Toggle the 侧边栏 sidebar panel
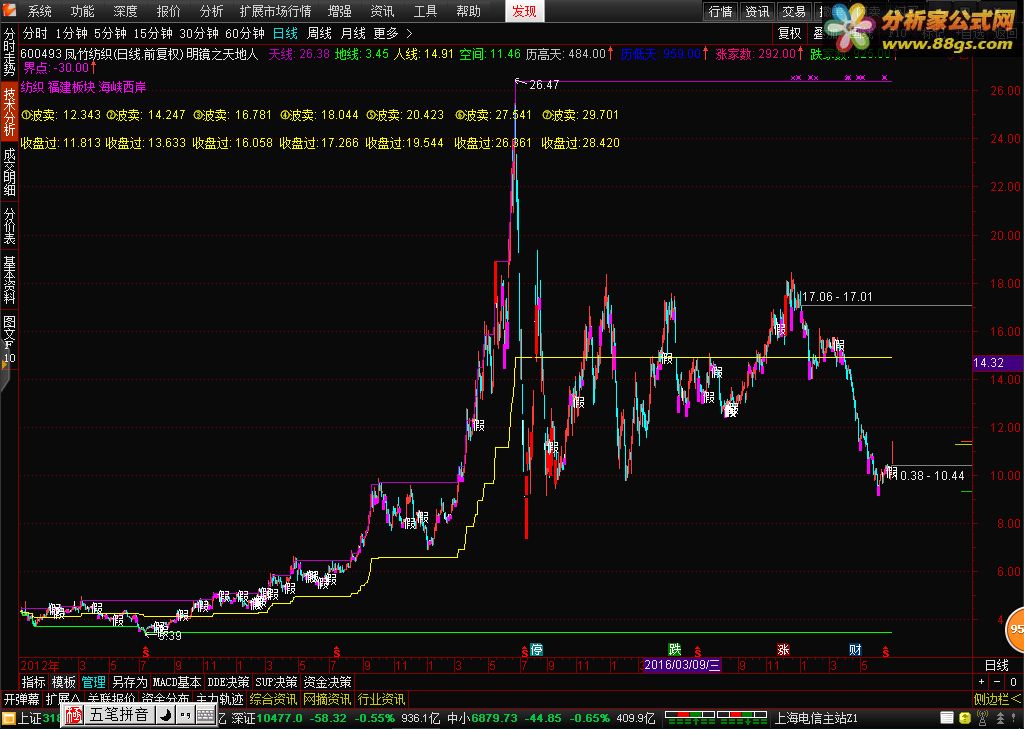Image resolution: width=1024 pixels, height=729 pixels. click(x=997, y=699)
